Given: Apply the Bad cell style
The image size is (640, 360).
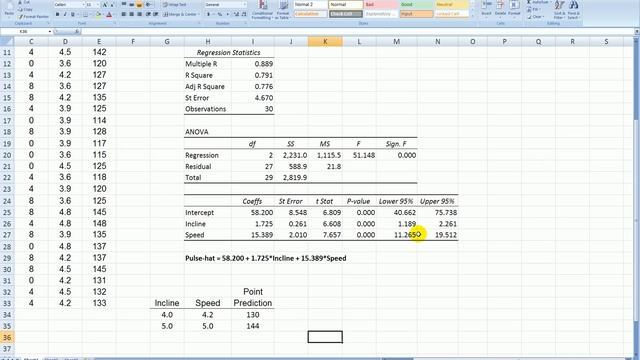Looking at the screenshot, I should pyautogui.click(x=380, y=4).
